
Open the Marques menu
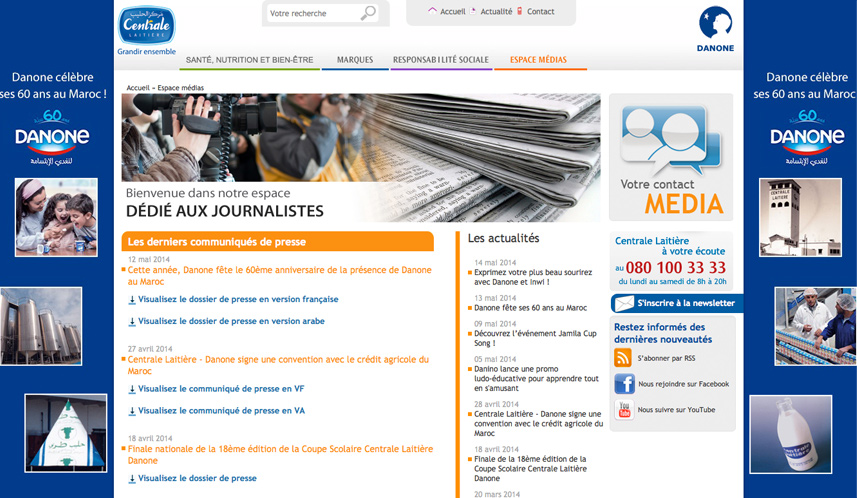click(355, 60)
